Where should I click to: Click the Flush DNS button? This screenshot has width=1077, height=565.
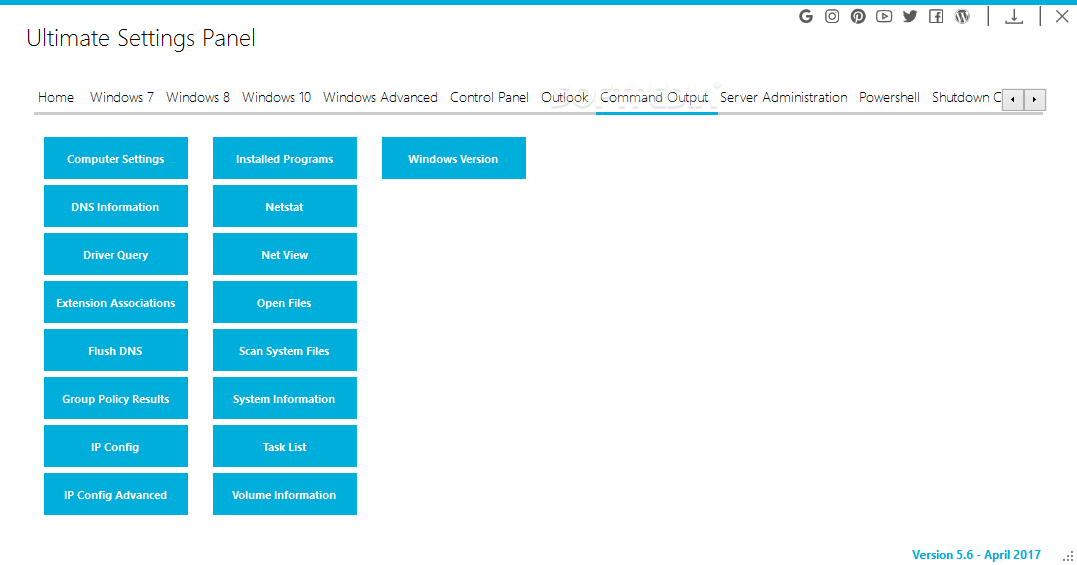coord(115,350)
